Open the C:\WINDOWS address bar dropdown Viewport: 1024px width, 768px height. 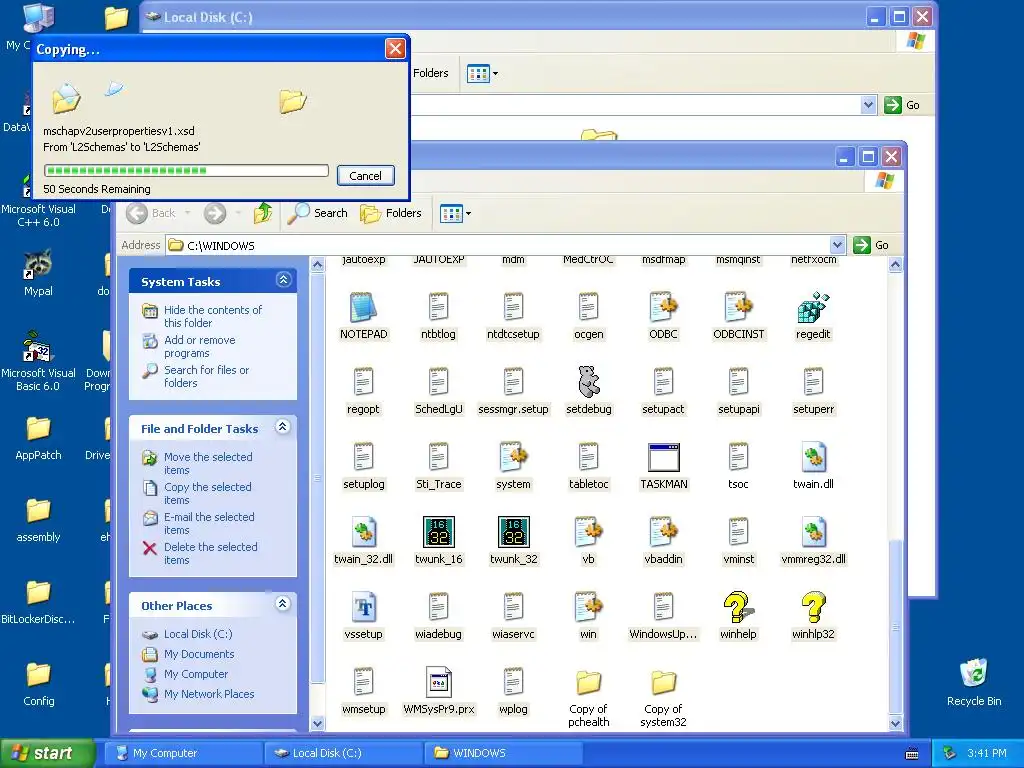click(837, 245)
